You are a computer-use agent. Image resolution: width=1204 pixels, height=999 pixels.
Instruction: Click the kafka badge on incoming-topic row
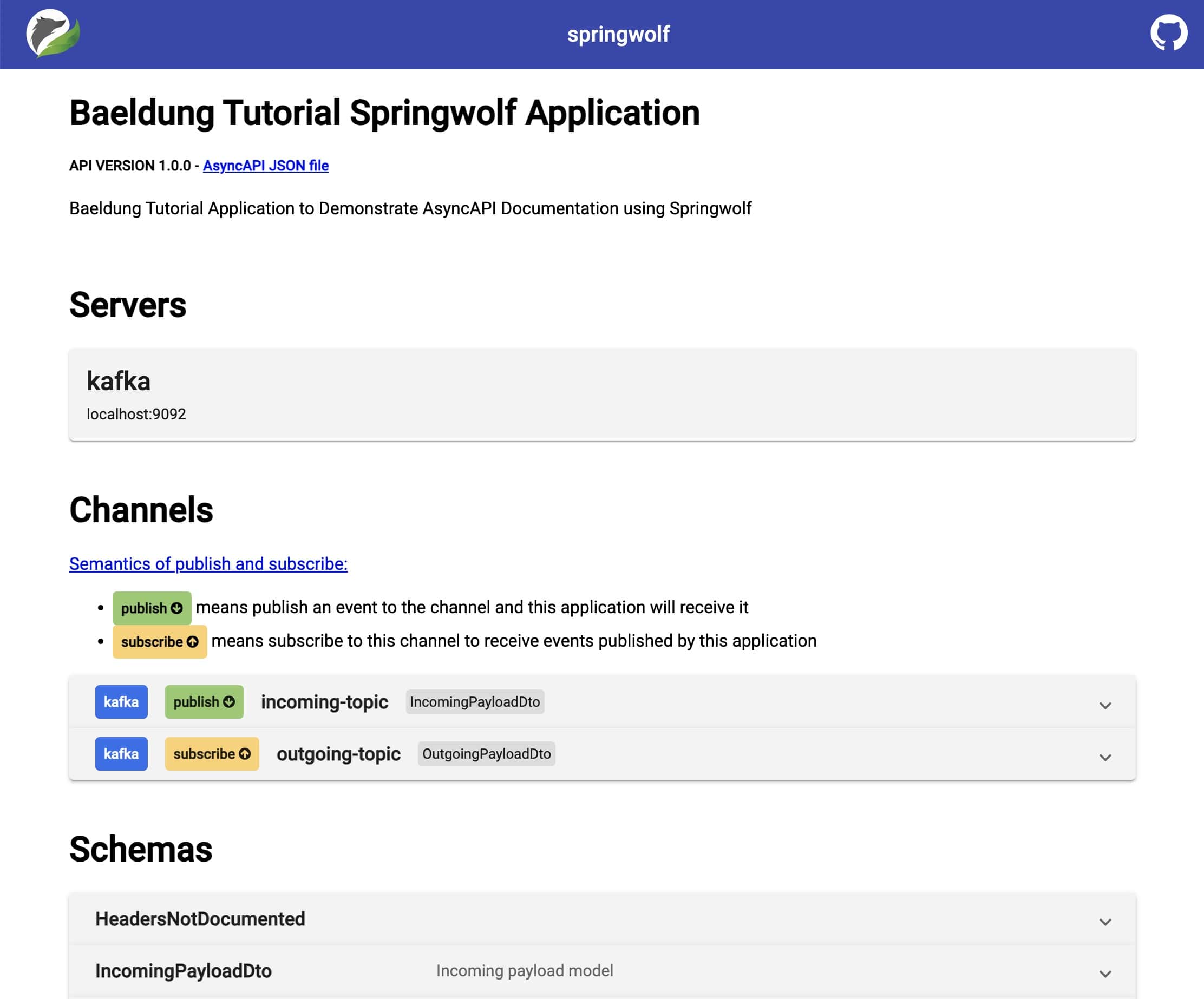[x=122, y=702]
